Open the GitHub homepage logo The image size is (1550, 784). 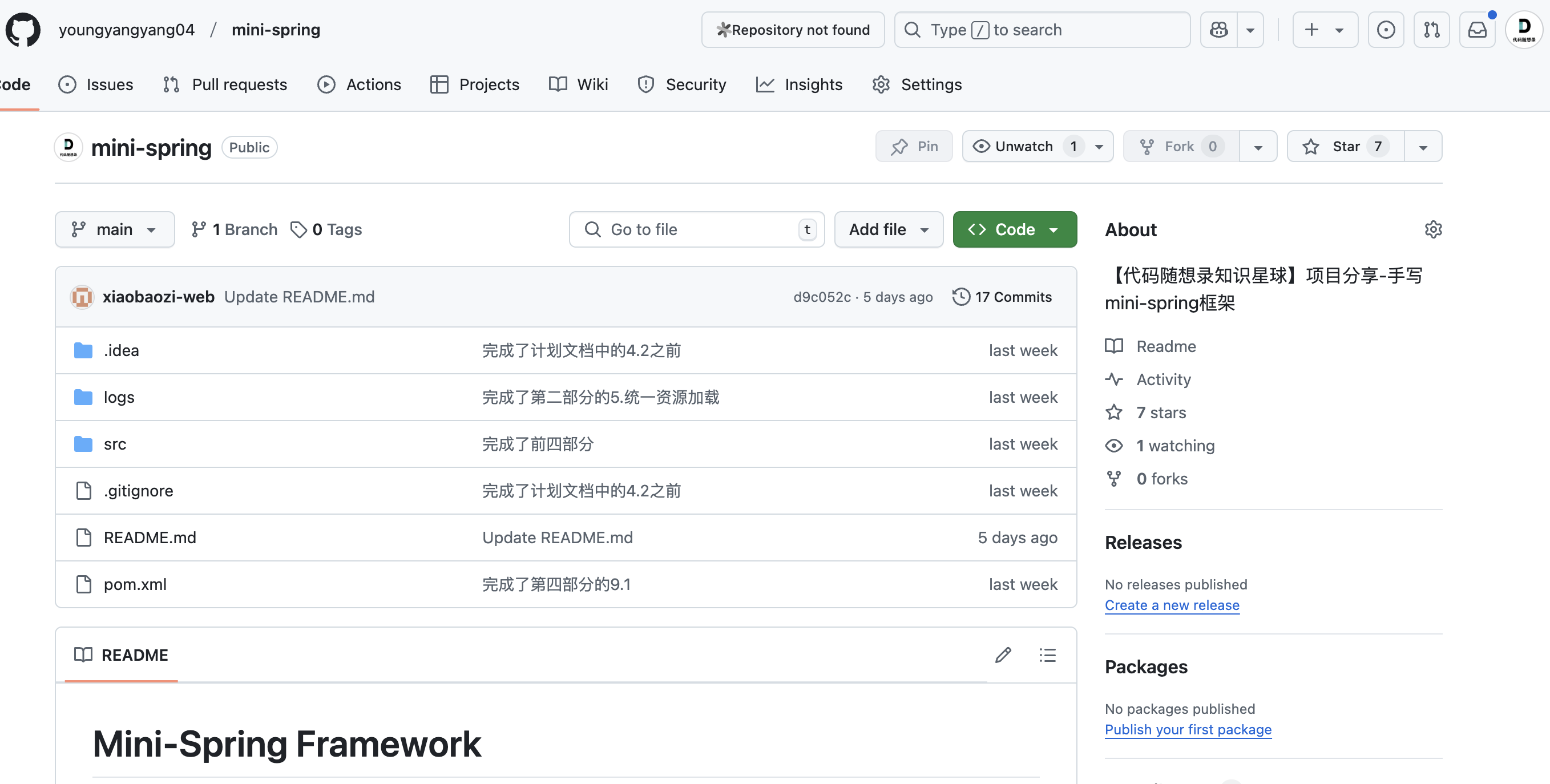[23, 30]
